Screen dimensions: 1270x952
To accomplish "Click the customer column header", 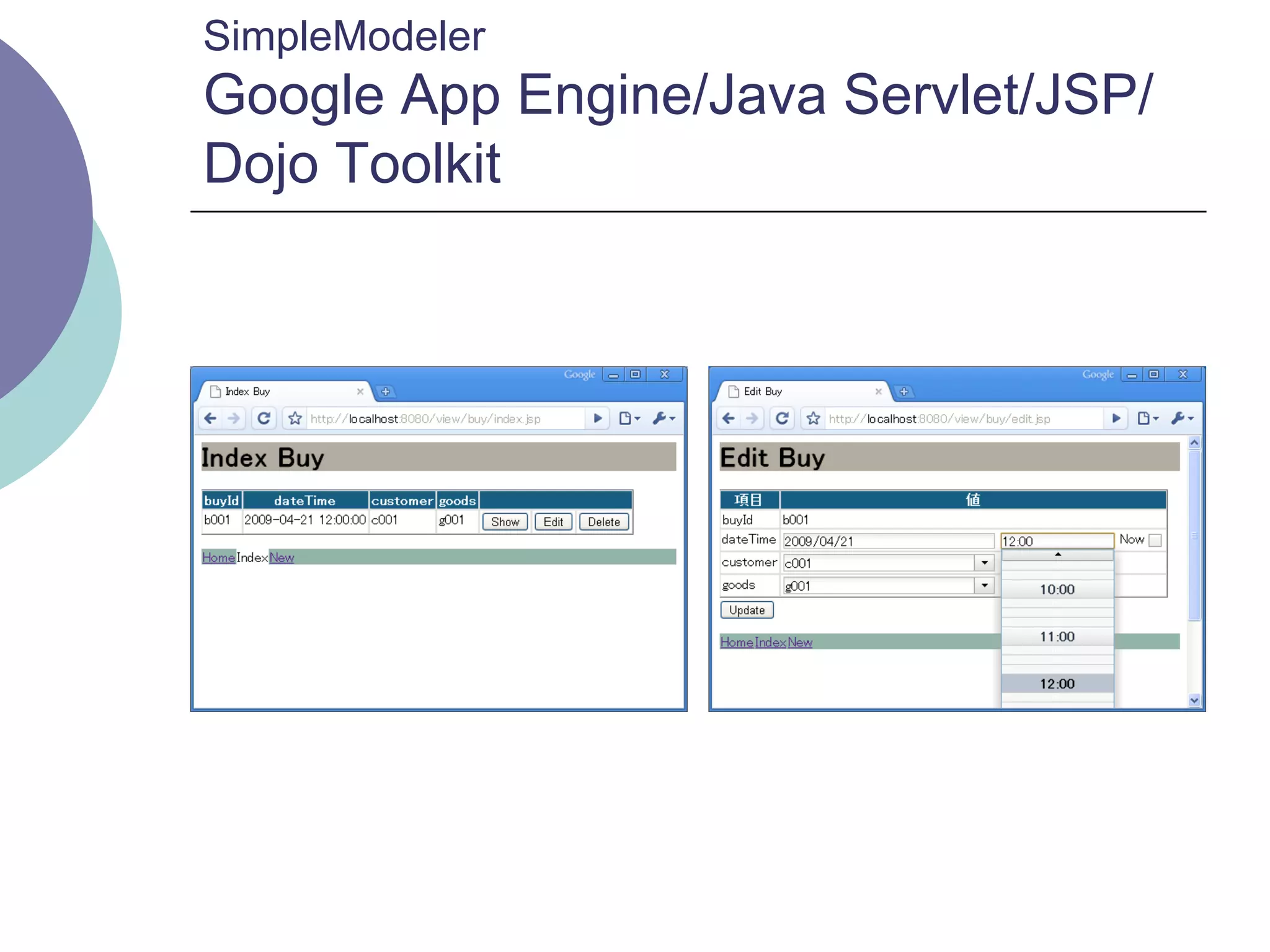I will 402,500.
